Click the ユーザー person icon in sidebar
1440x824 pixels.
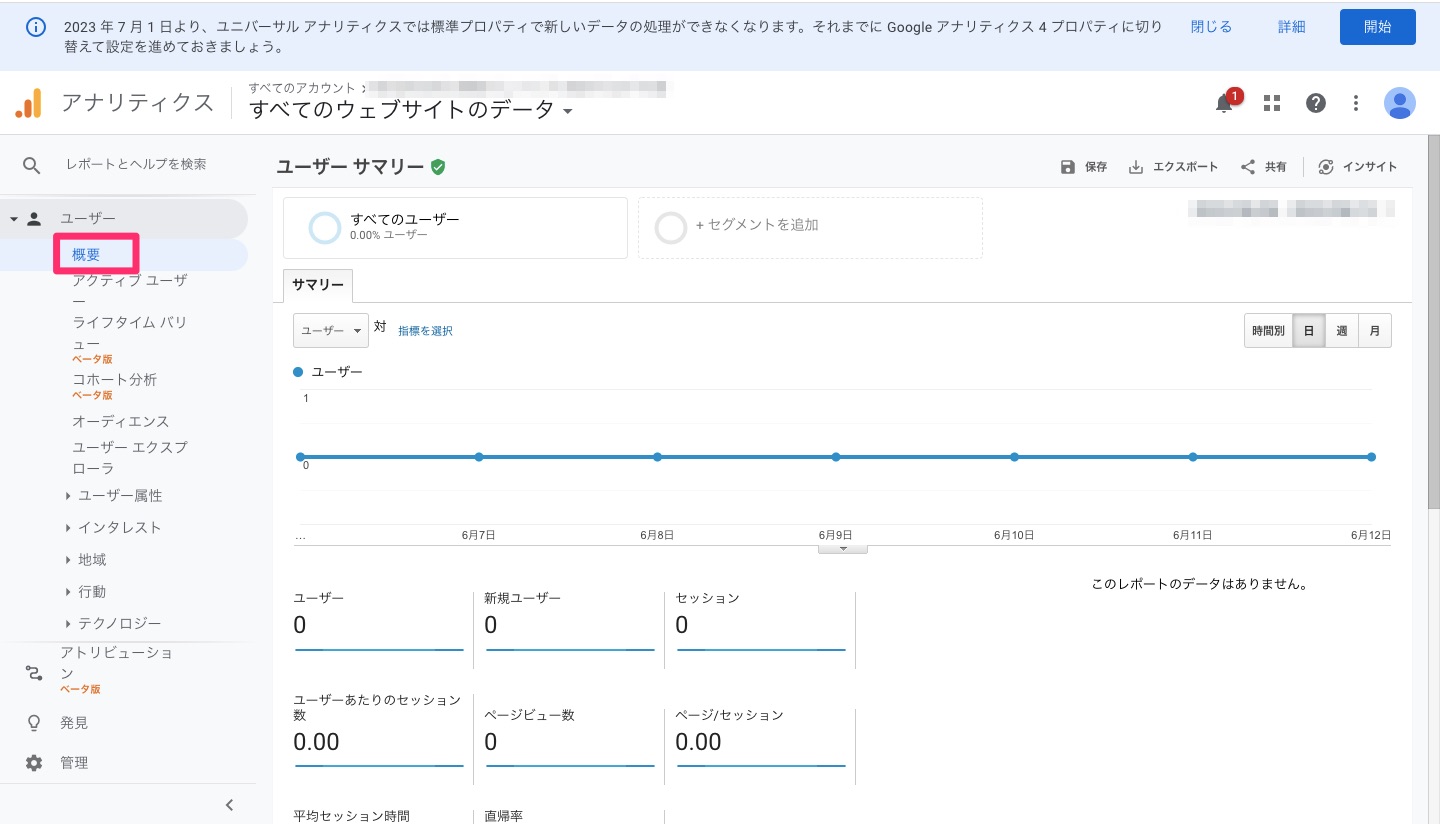coord(34,218)
